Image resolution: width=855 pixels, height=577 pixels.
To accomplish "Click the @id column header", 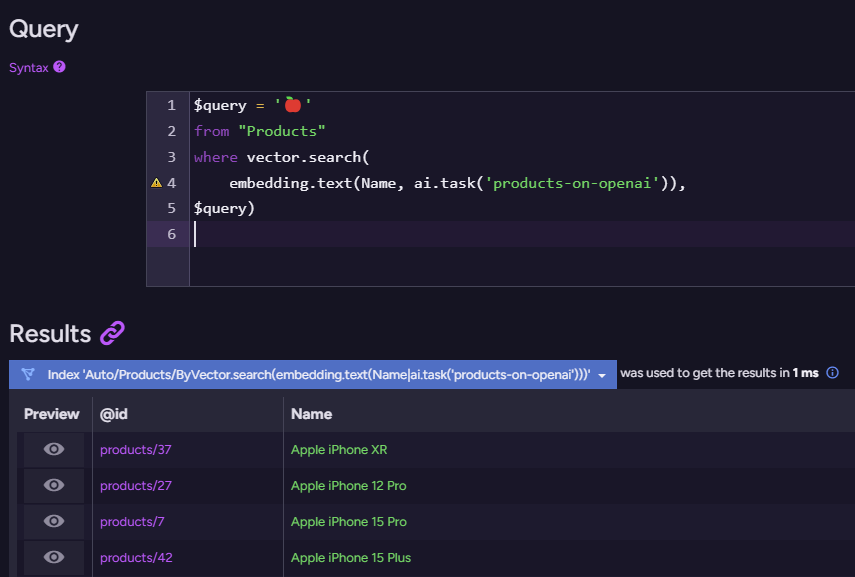I will [111, 414].
